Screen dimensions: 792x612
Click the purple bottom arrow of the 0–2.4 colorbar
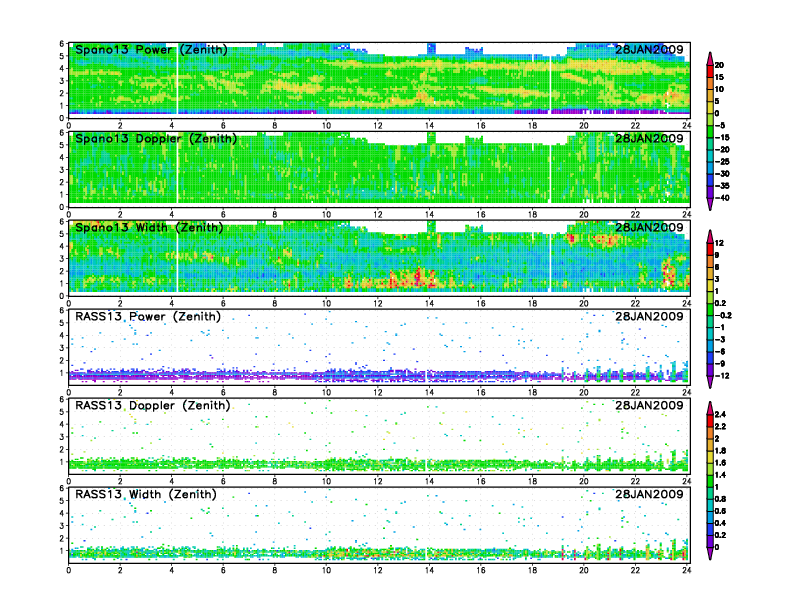(x=710, y=553)
